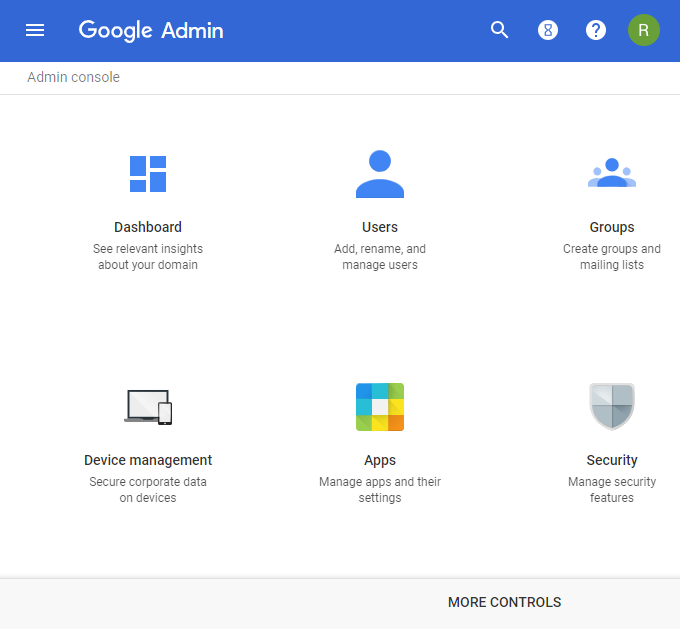
Task: Click the Groups people icon
Action: [x=611, y=174]
